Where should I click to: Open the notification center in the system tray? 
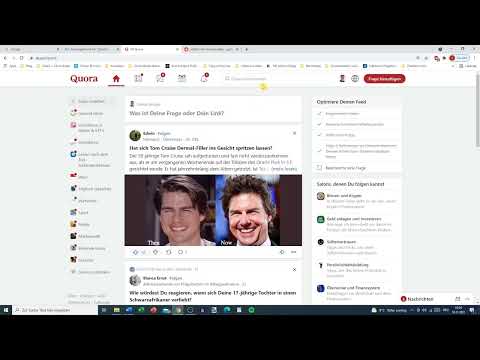[472, 310]
